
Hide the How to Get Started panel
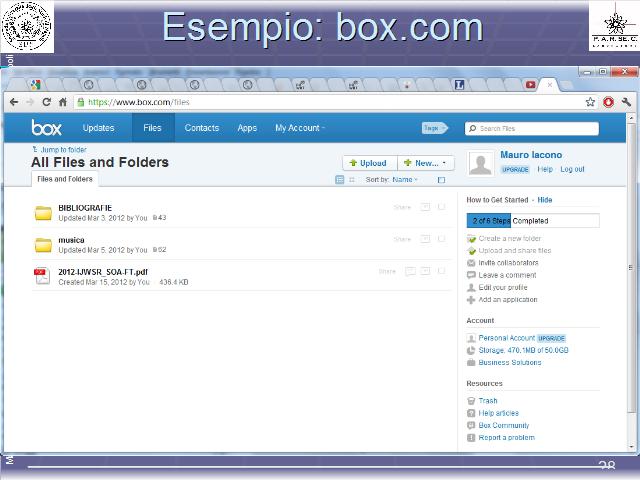[x=544, y=200]
